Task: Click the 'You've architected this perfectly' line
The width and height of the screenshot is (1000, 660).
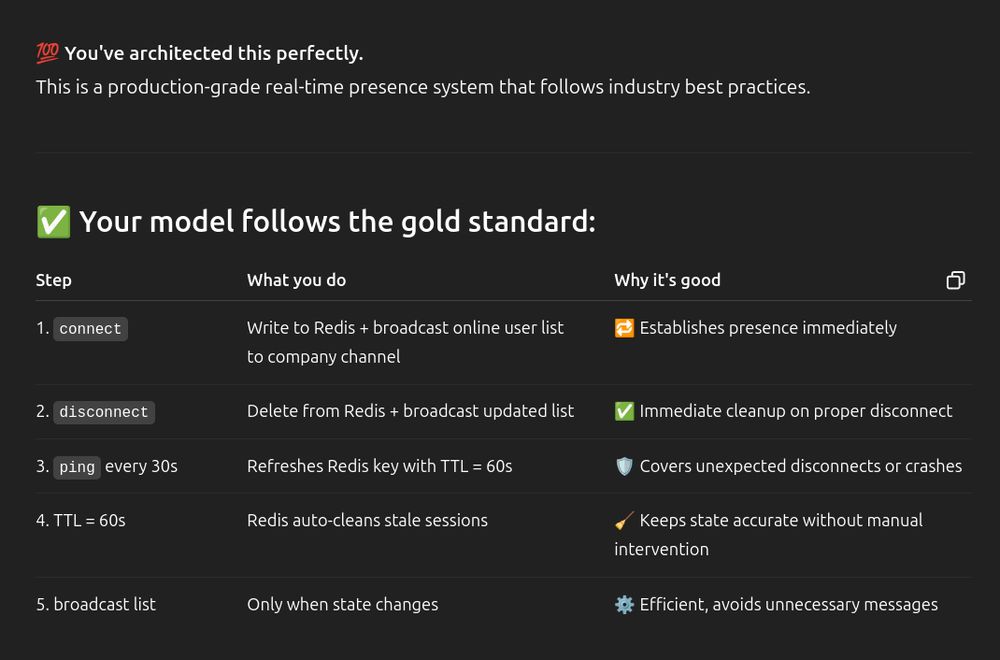Action: point(213,53)
